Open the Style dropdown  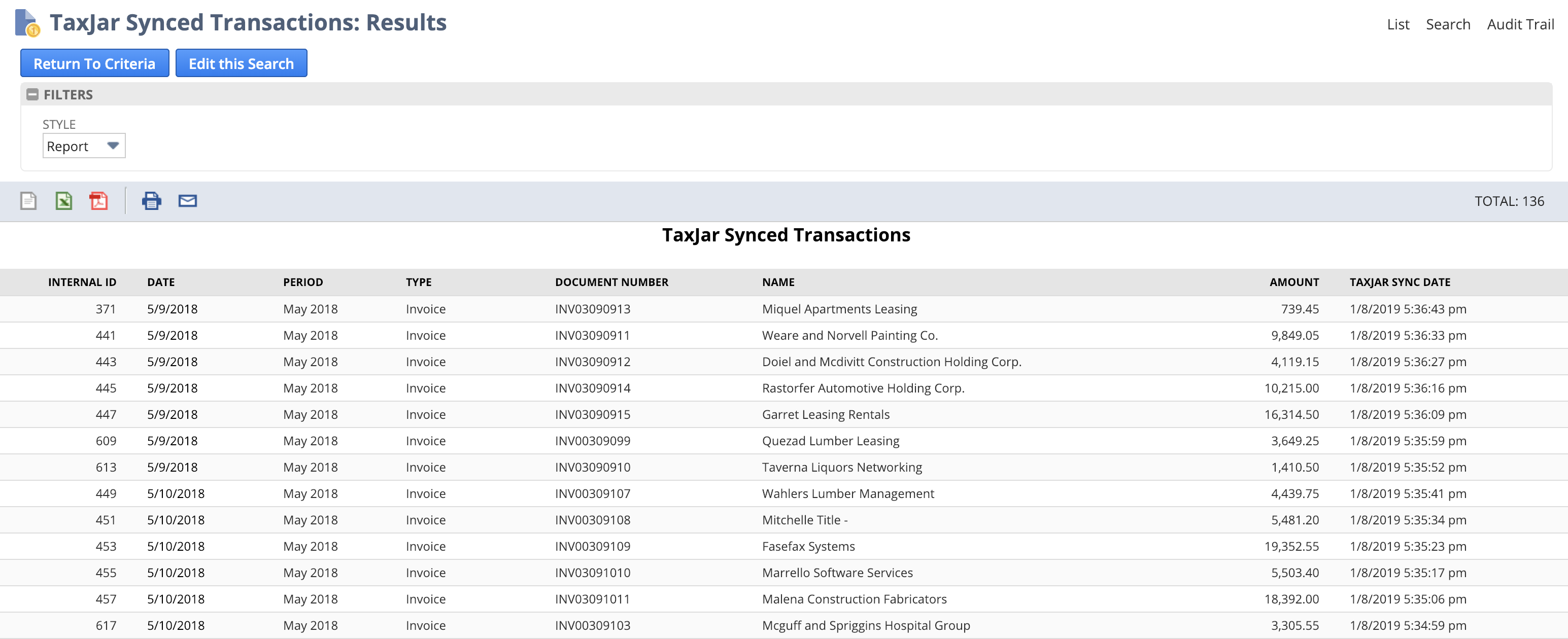(84, 146)
